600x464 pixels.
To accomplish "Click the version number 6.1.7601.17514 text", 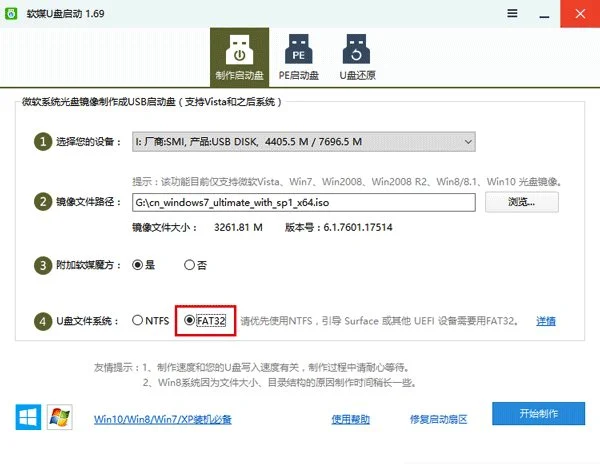I will (358, 227).
